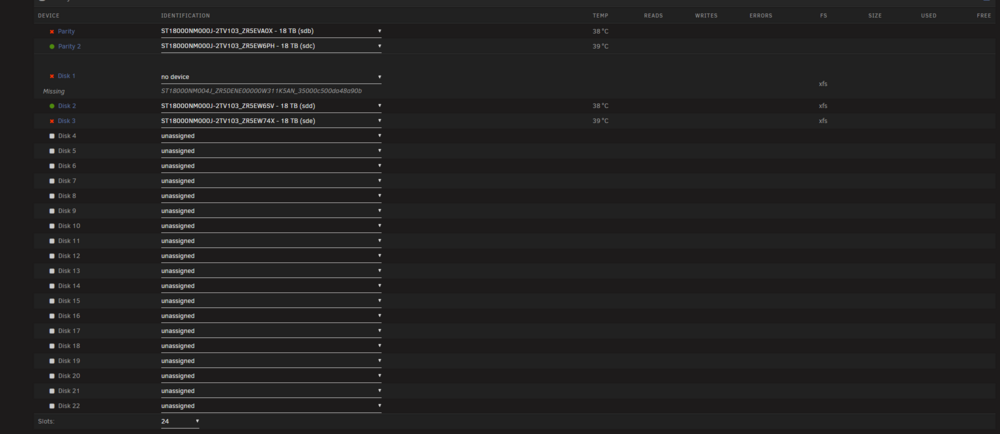Click the Disk 12 label
Screen dimensions: 1000x434
(69, 256)
